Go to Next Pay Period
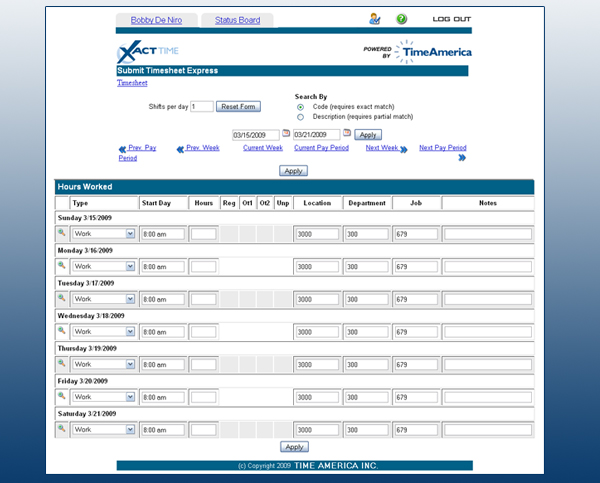The image size is (600, 483). point(443,148)
